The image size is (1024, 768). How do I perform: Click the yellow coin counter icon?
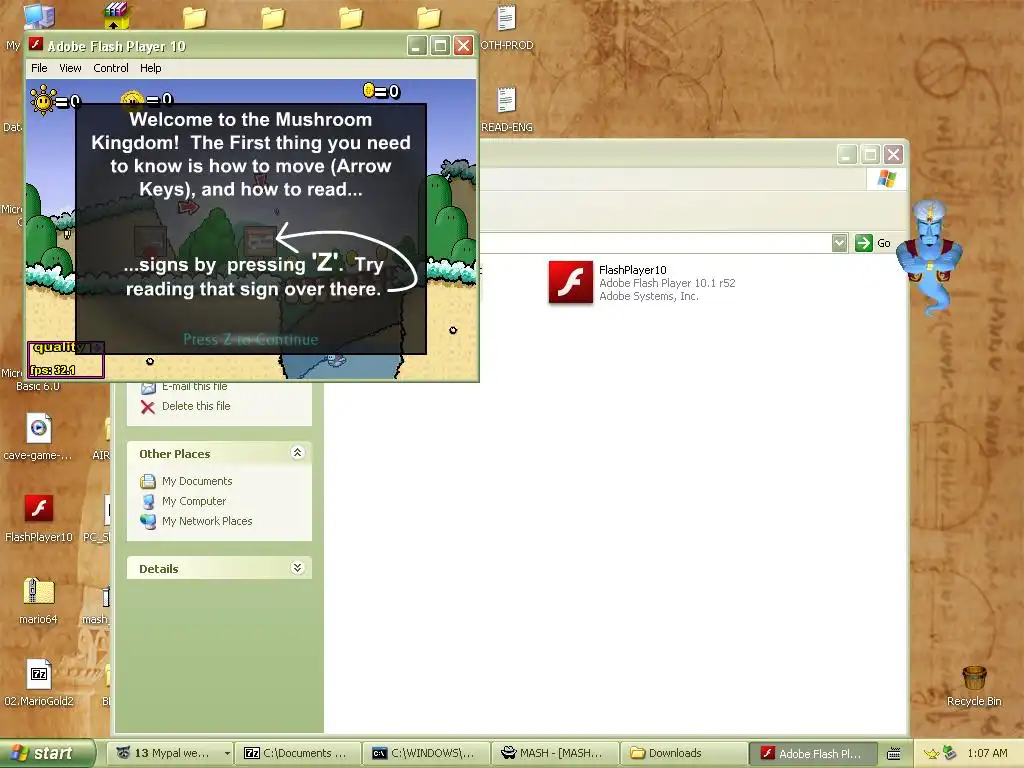[x=368, y=91]
